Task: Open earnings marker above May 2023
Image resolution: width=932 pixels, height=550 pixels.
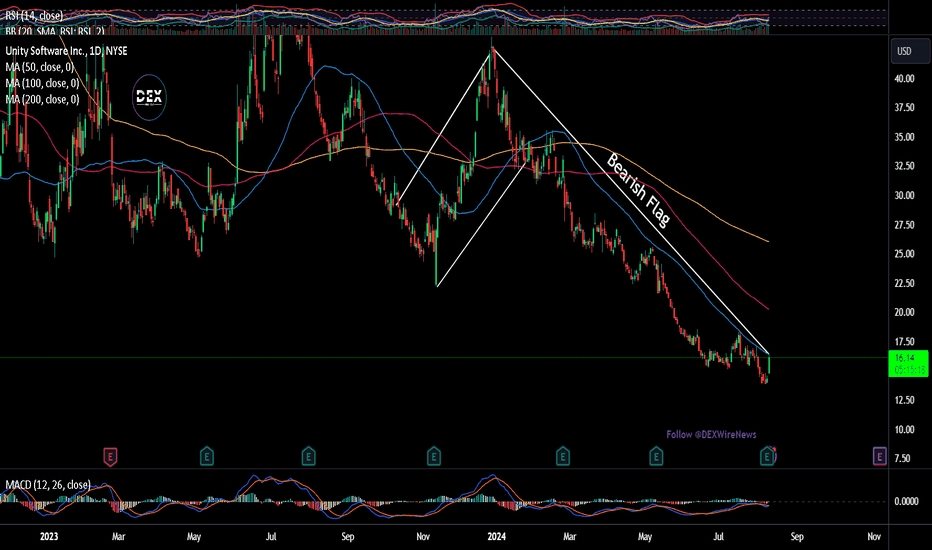Action: pyautogui.click(x=206, y=456)
